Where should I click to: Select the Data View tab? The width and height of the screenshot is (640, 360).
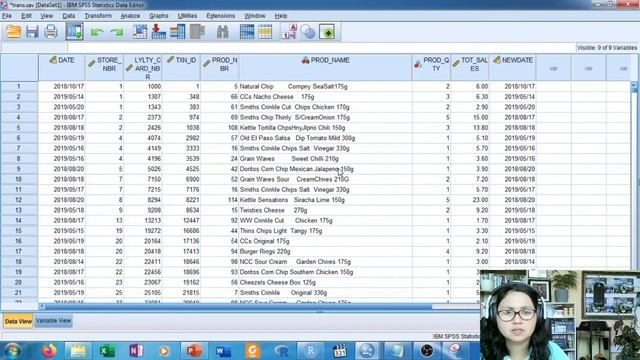[x=18, y=321]
